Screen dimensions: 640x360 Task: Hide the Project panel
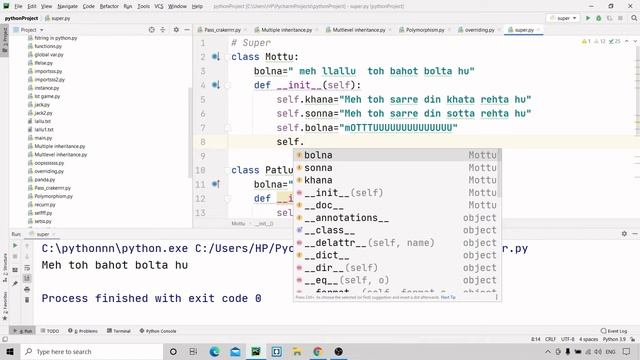point(187,30)
